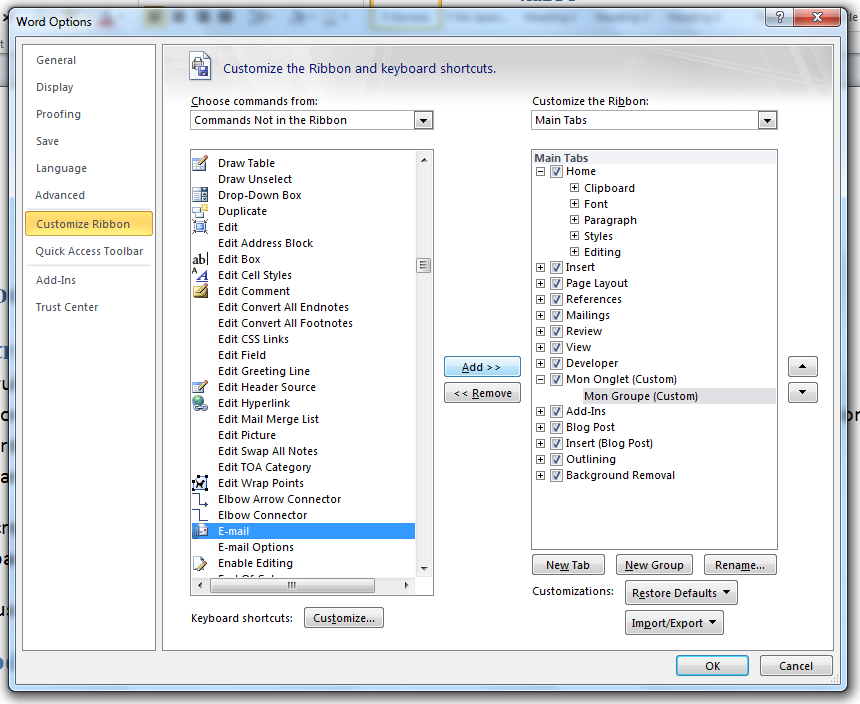Collapse the Home tab tree node
Viewport: 860px width, 704px height.
540,172
